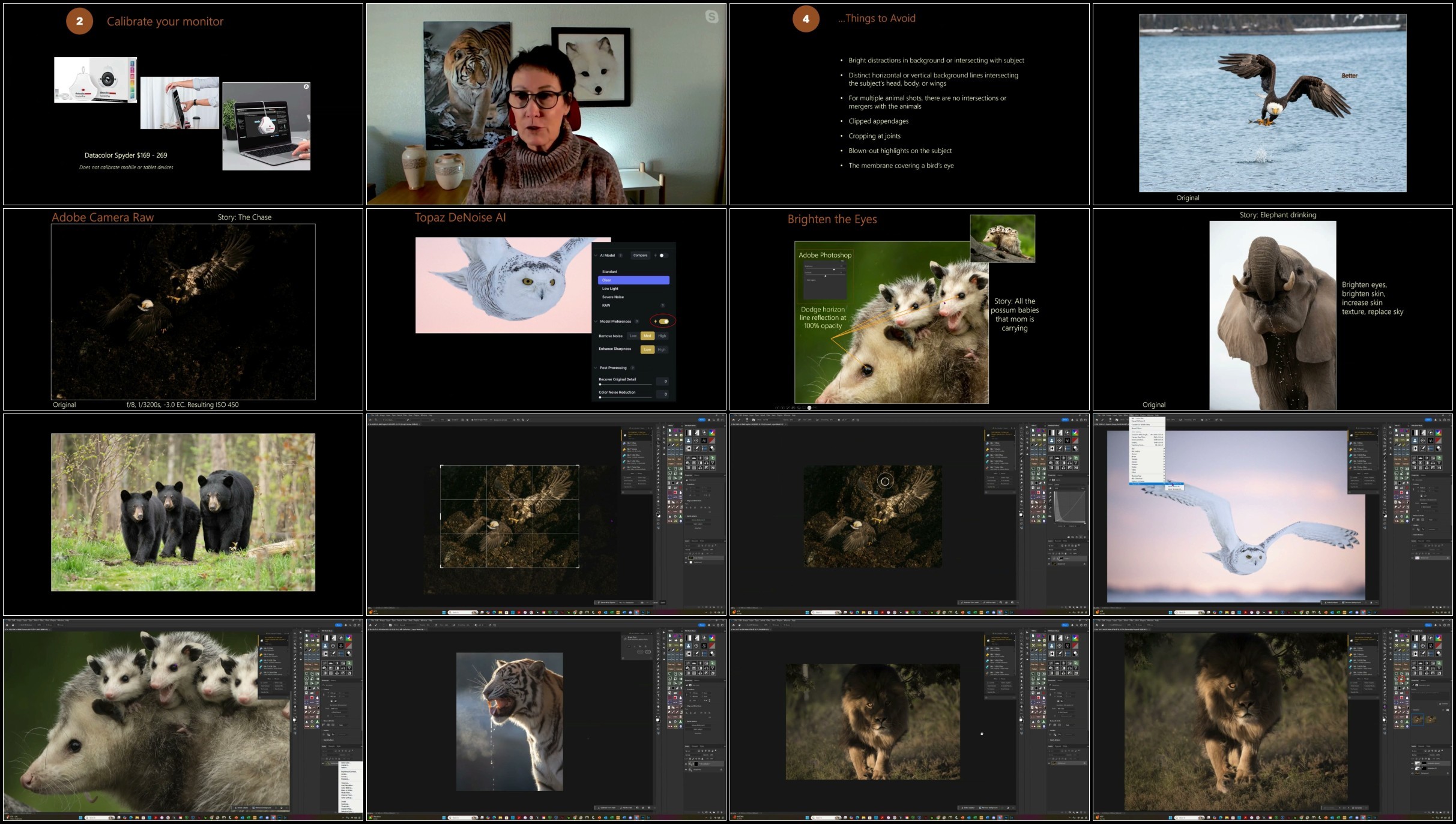The width and height of the screenshot is (1456, 824).
Task: Click the notification bell beside Share in the eagle crop frame
Action: pos(709,420)
